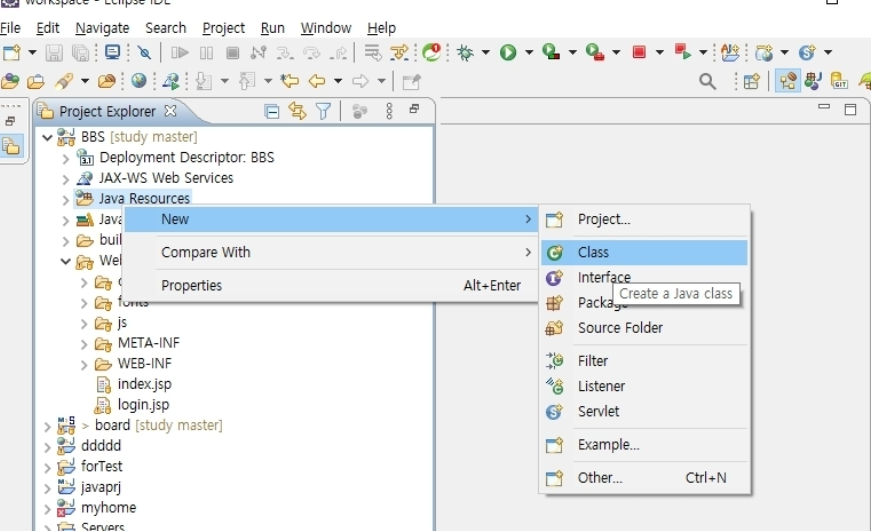
Task: Click the Open Perspective icon
Action: 751,82
